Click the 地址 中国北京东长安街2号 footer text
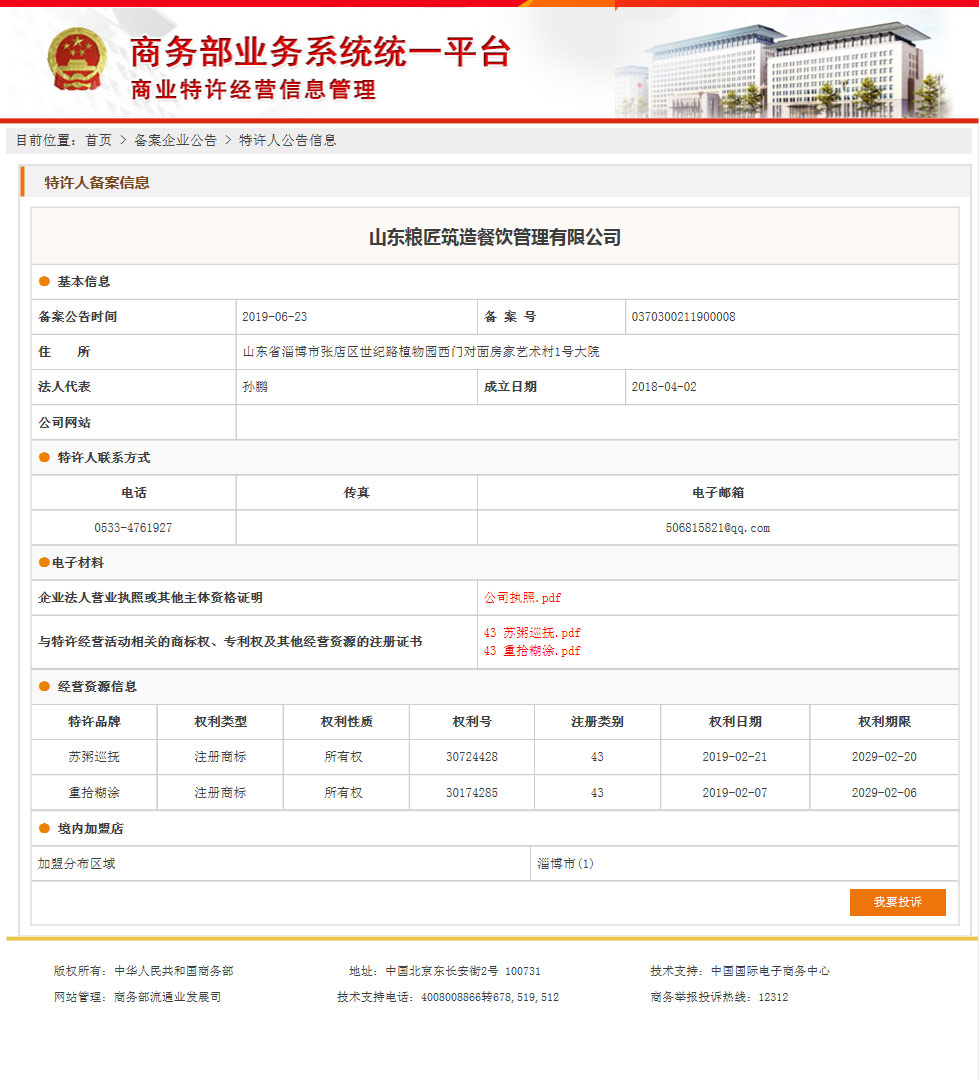Image resolution: width=979 pixels, height=1080 pixels. [x=445, y=971]
